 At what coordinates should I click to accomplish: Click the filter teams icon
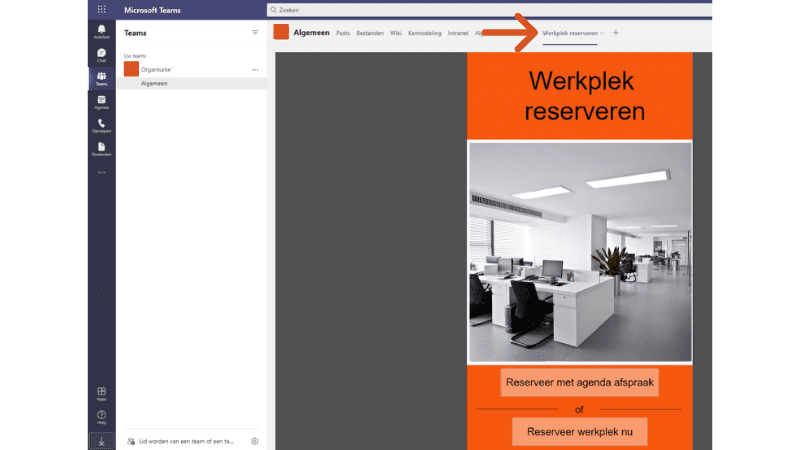(255, 33)
